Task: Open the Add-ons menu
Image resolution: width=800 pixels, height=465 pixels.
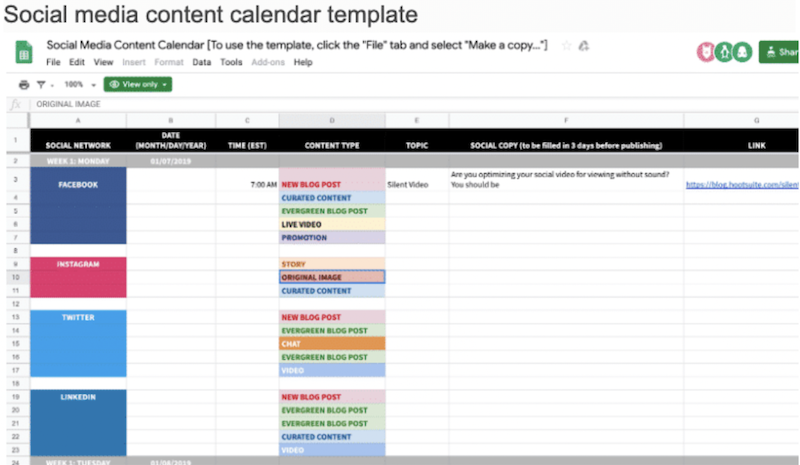Action: click(268, 62)
